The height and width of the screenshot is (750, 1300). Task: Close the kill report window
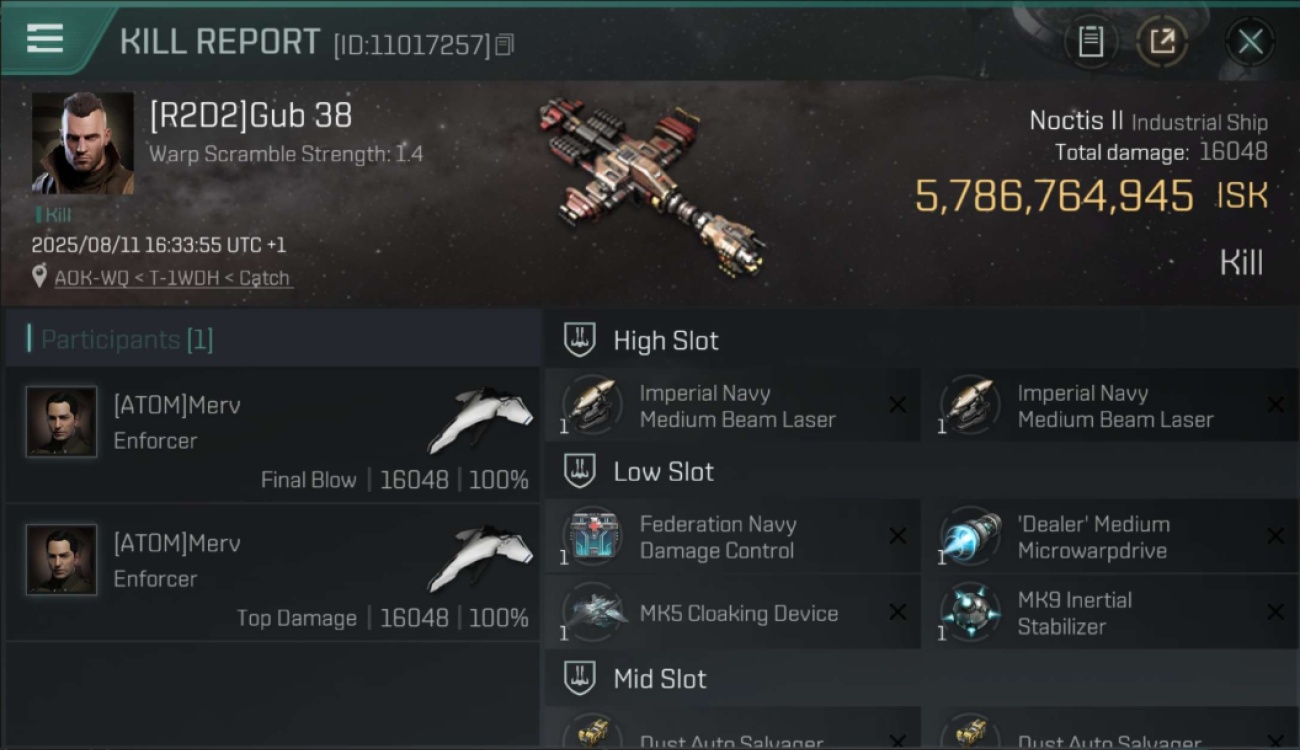(x=1250, y=42)
